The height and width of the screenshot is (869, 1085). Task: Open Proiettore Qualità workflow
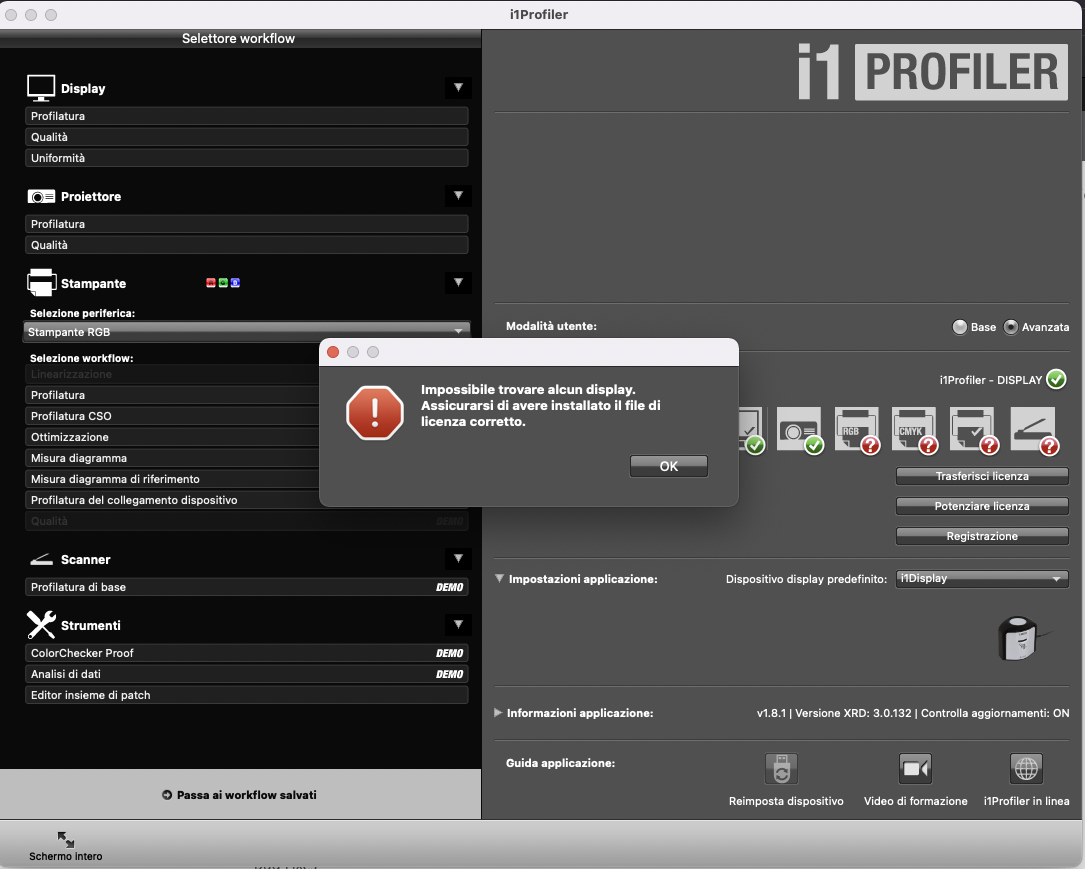[x=246, y=245]
